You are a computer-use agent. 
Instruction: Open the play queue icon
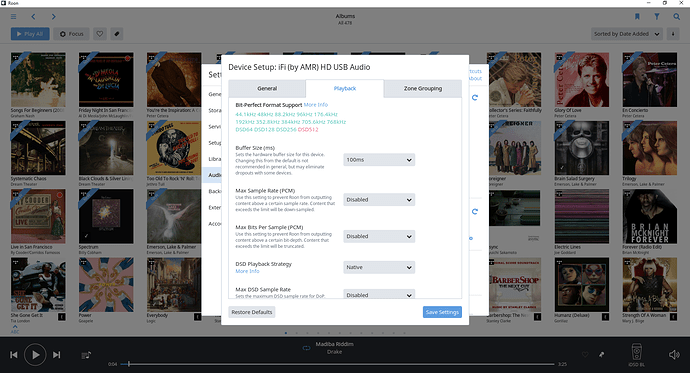(x=86, y=355)
